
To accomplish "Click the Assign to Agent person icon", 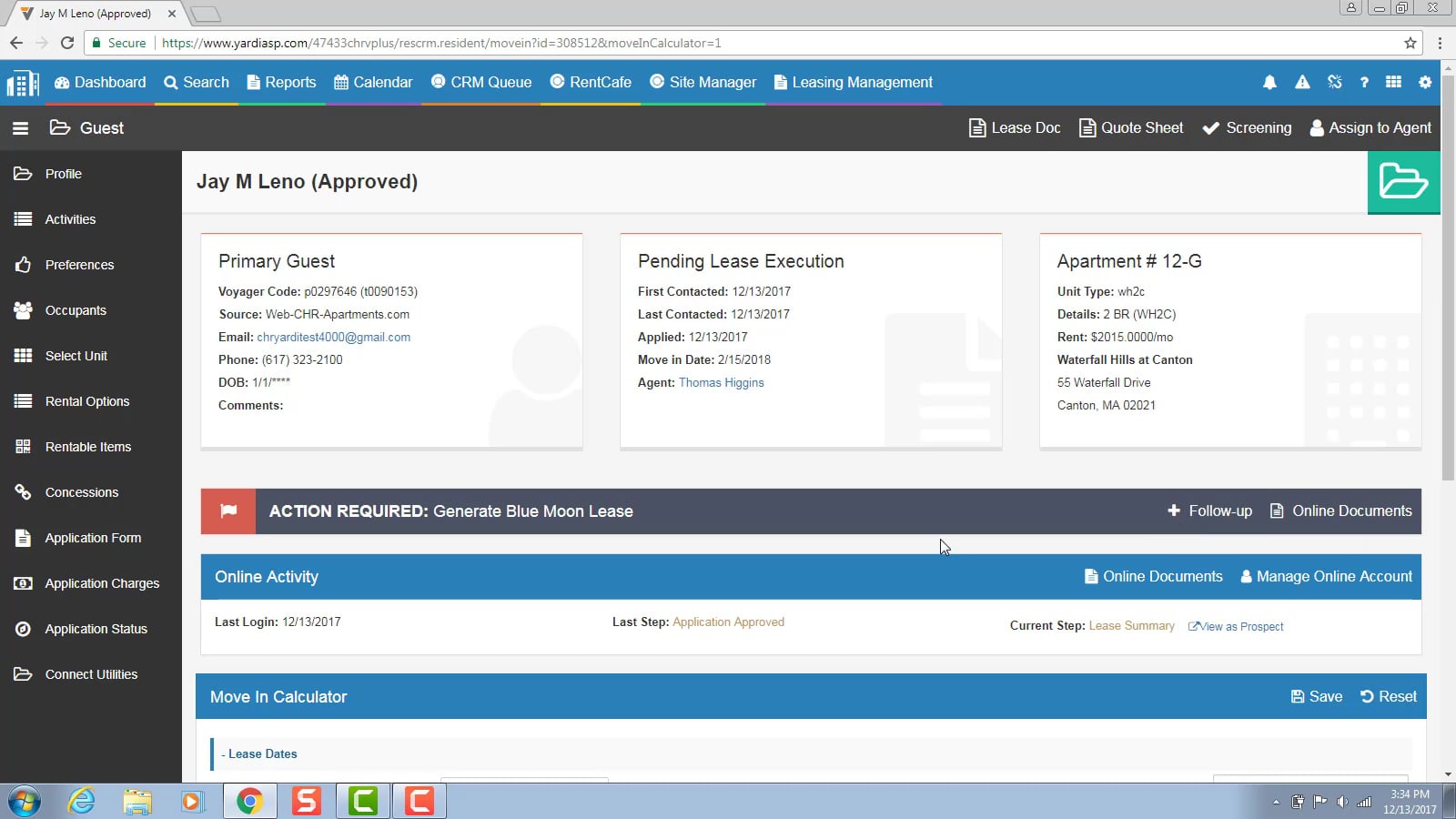I will 1316,127.
